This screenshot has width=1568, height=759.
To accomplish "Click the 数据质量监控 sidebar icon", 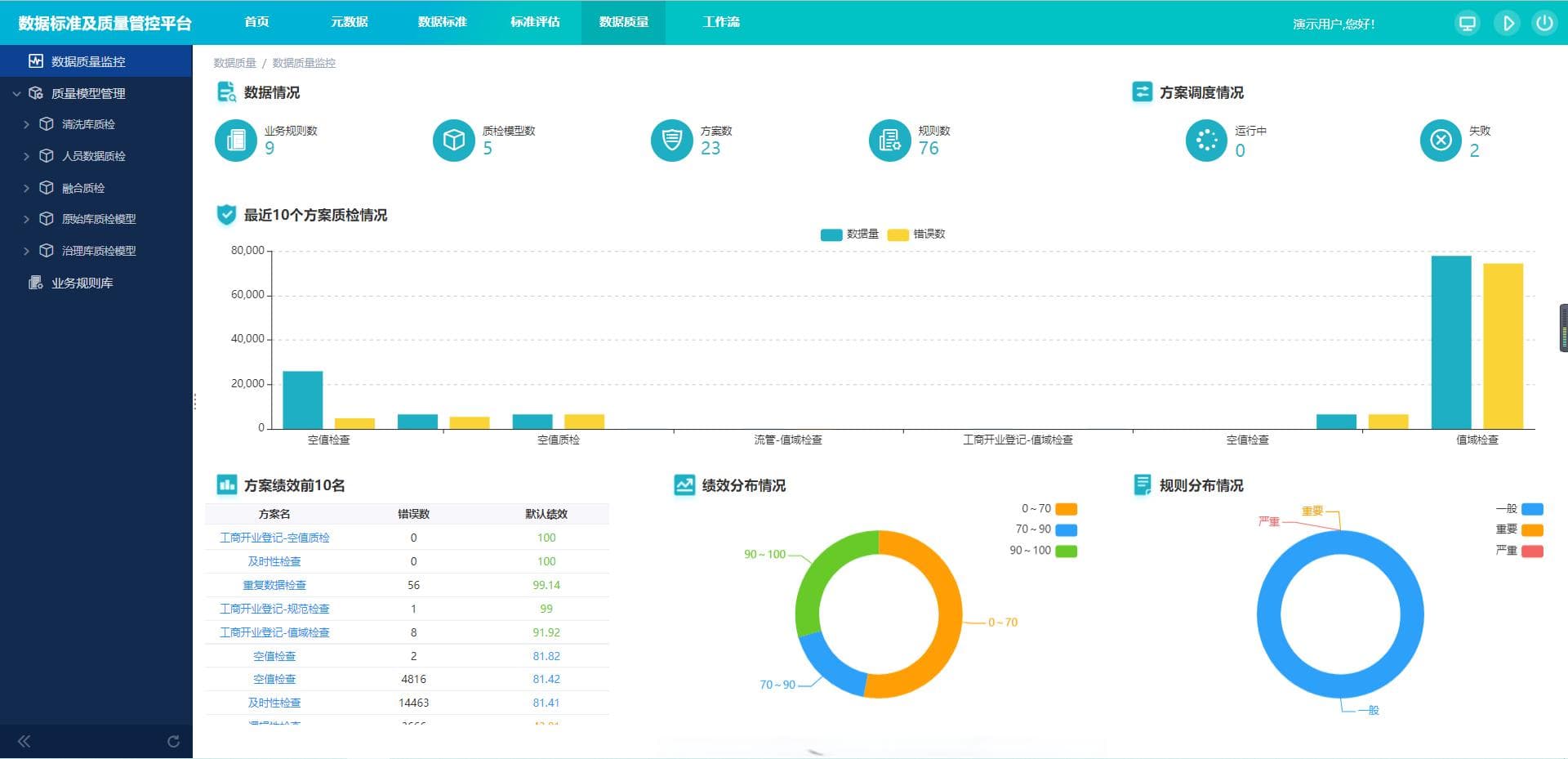I will point(36,61).
